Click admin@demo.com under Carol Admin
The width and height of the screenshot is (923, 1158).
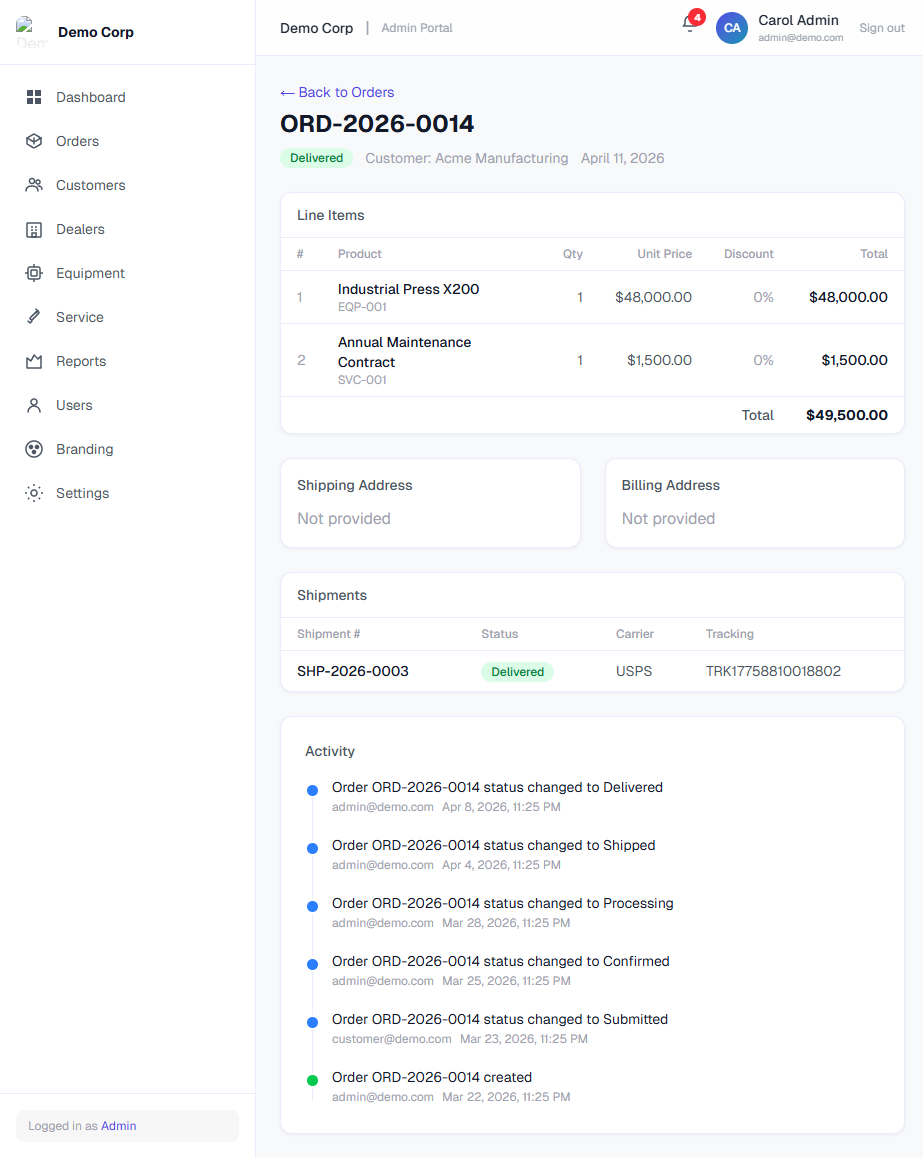[x=800, y=38]
